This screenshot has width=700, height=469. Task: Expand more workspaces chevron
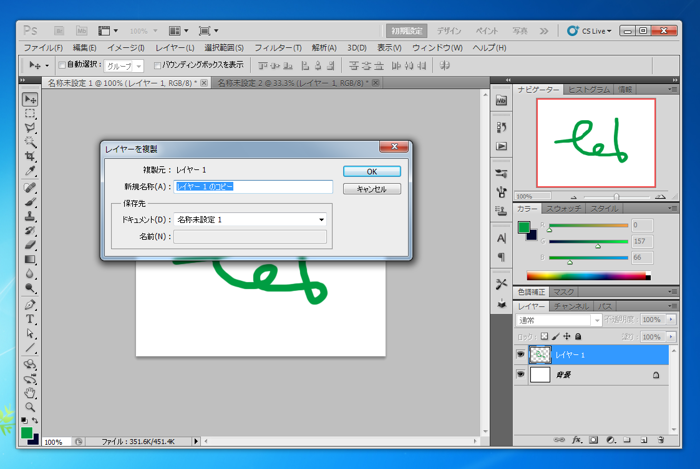point(544,31)
